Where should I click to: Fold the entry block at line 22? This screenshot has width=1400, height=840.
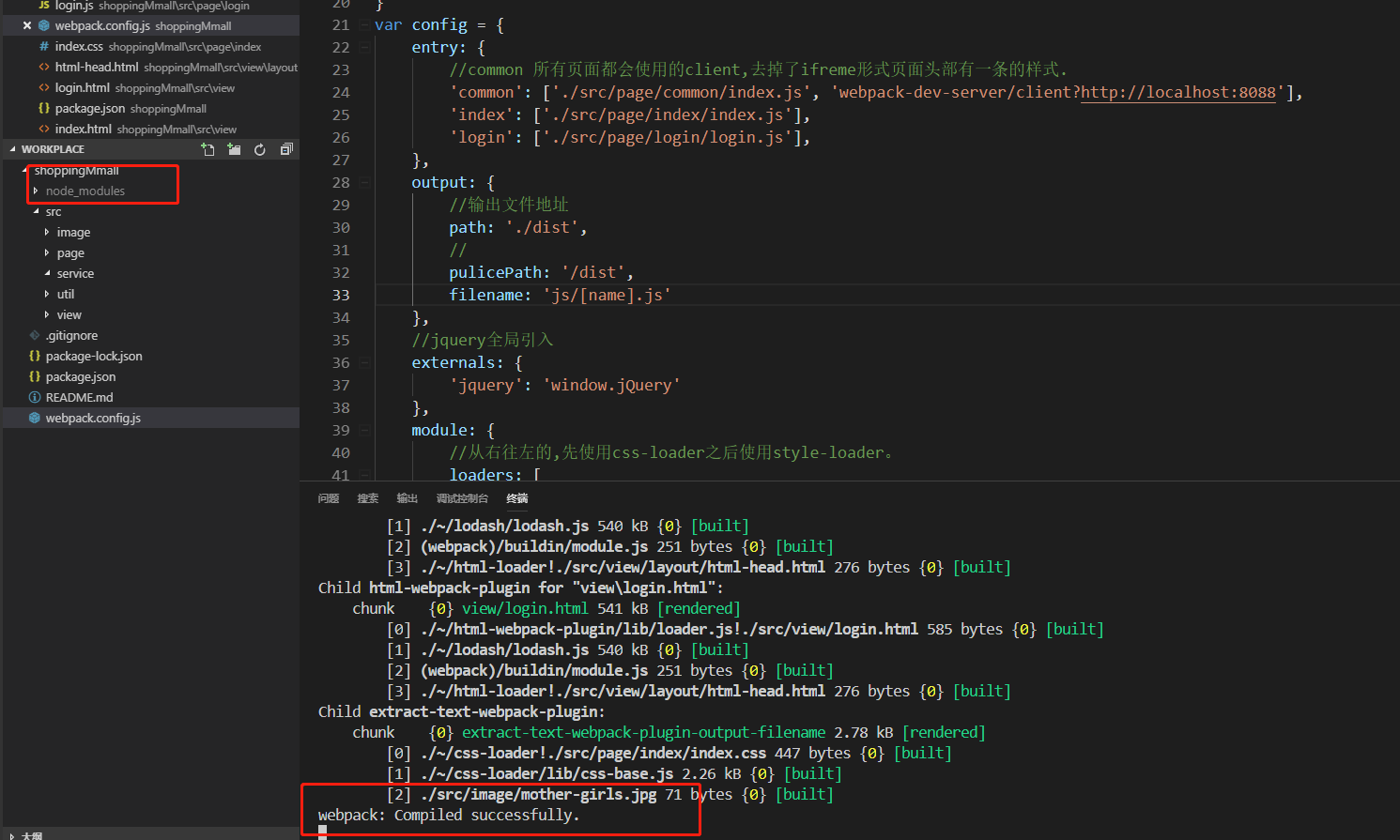tap(364, 48)
